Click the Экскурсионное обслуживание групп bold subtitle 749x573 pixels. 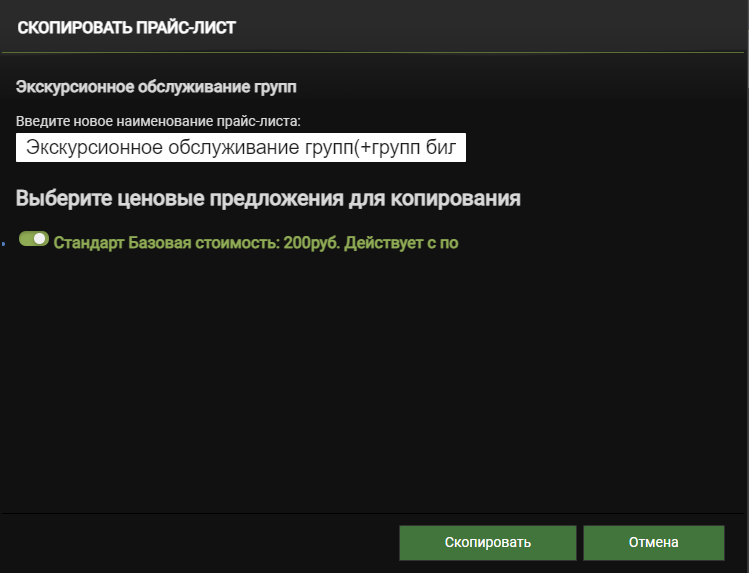click(156, 87)
